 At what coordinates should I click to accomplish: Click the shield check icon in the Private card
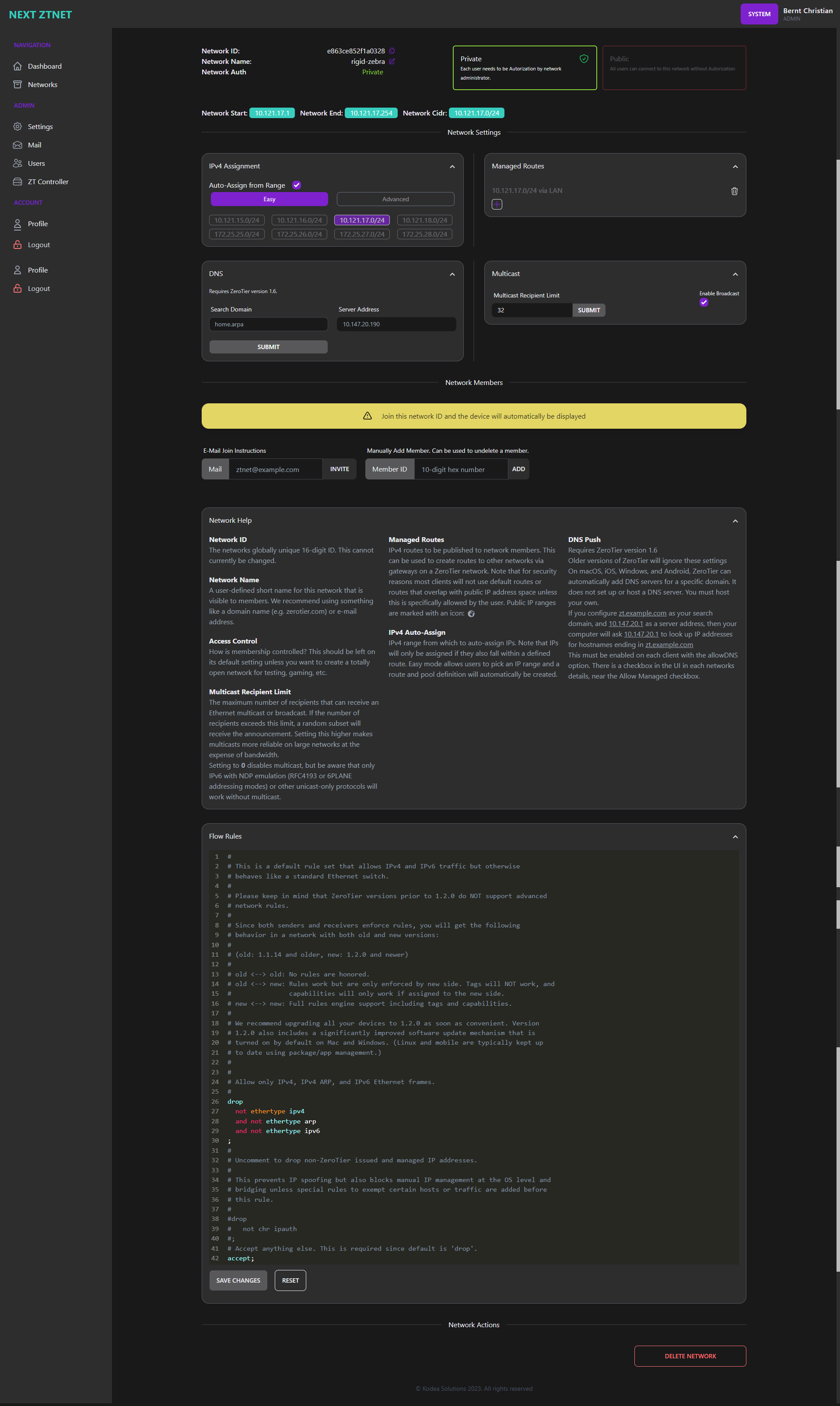584,59
